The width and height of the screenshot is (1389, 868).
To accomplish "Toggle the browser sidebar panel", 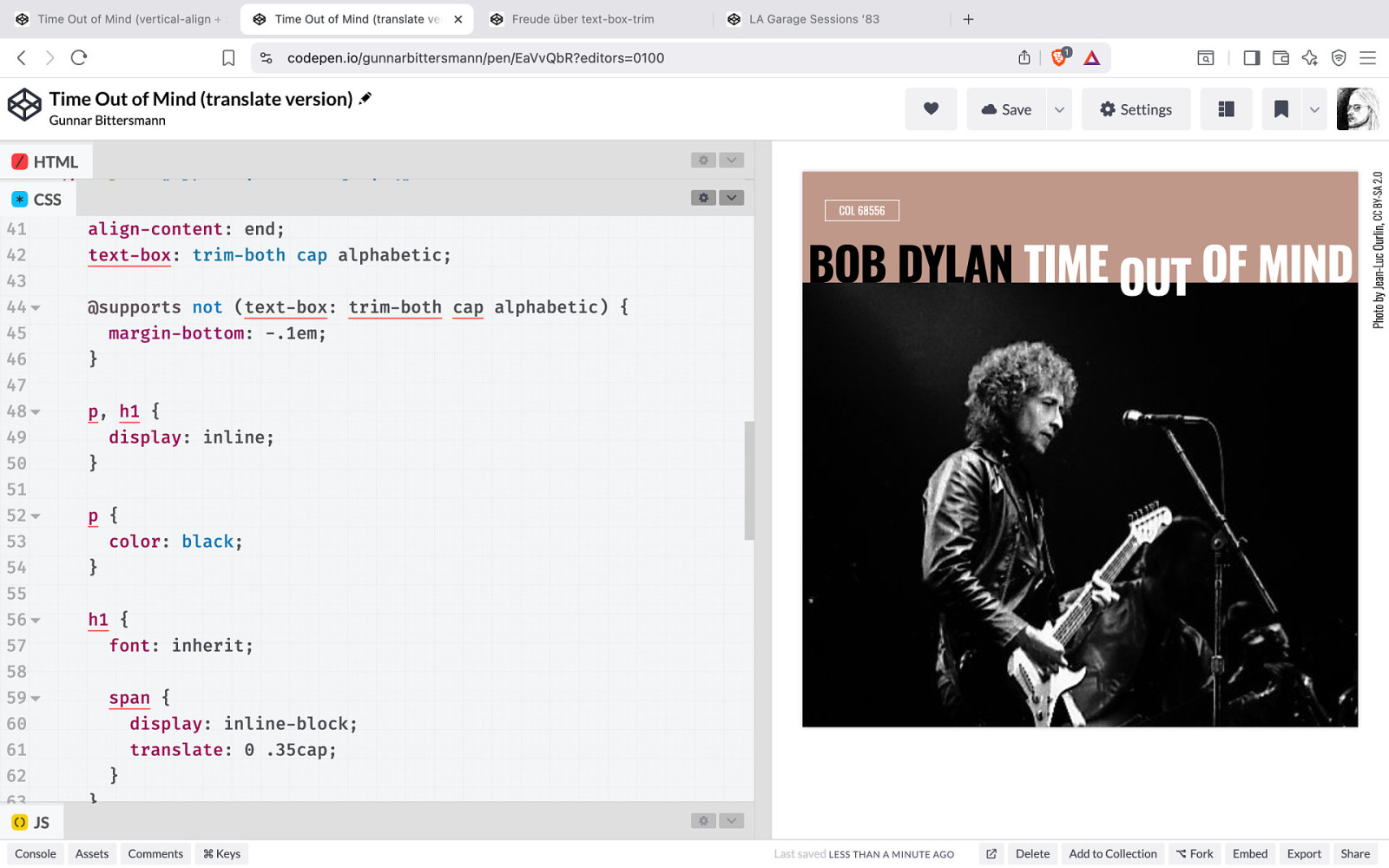I will pyautogui.click(x=1251, y=58).
